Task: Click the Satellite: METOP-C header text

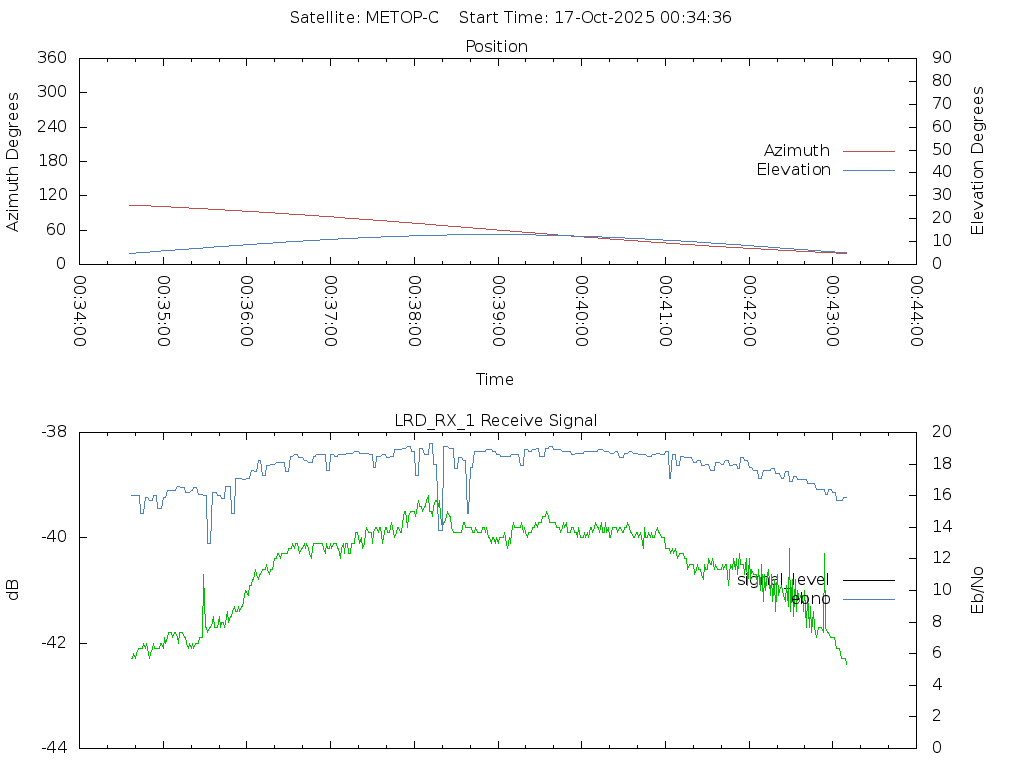Action: [x=364, y=18]
